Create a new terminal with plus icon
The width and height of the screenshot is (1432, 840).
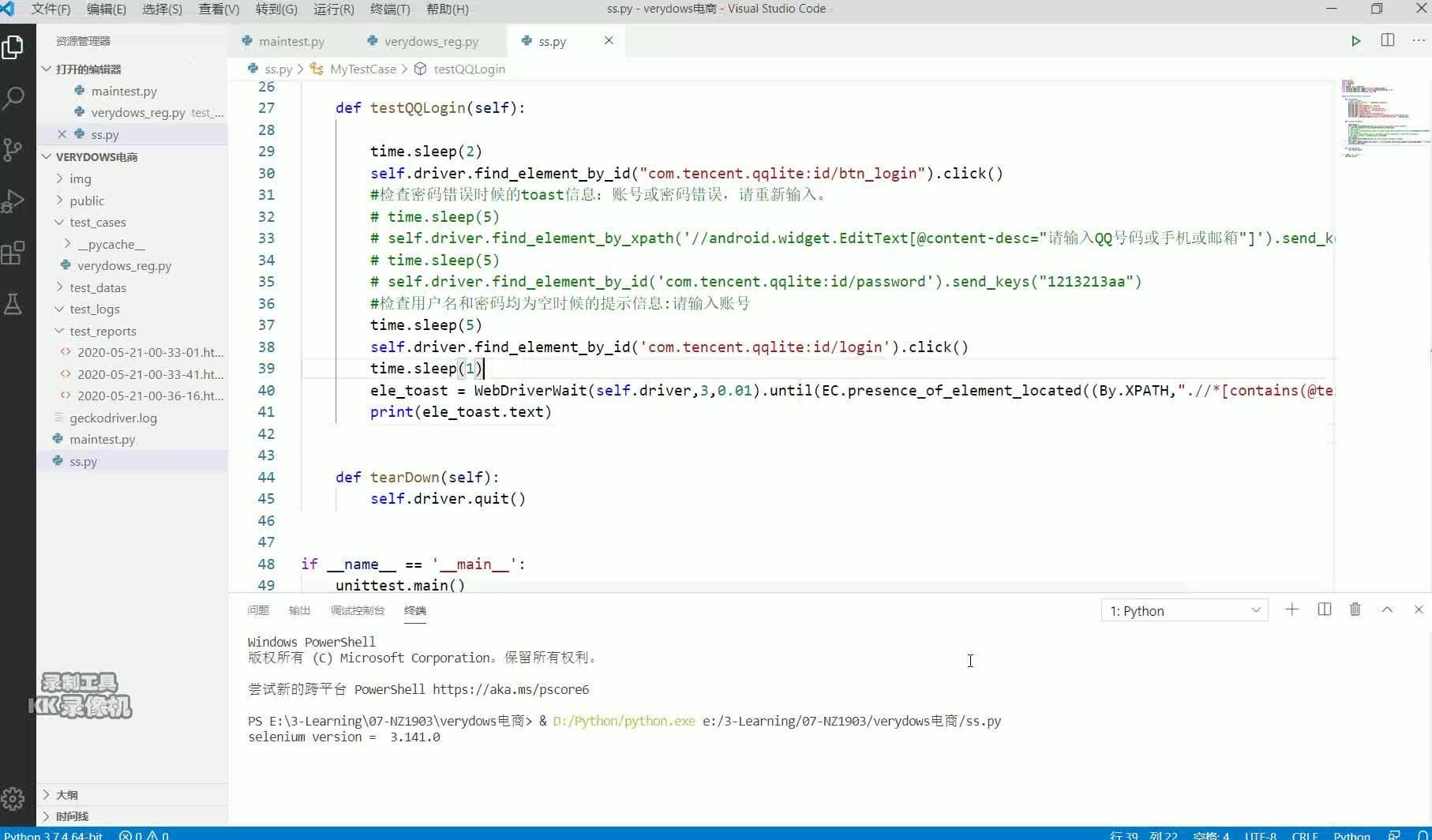(x=1291, y=609)
